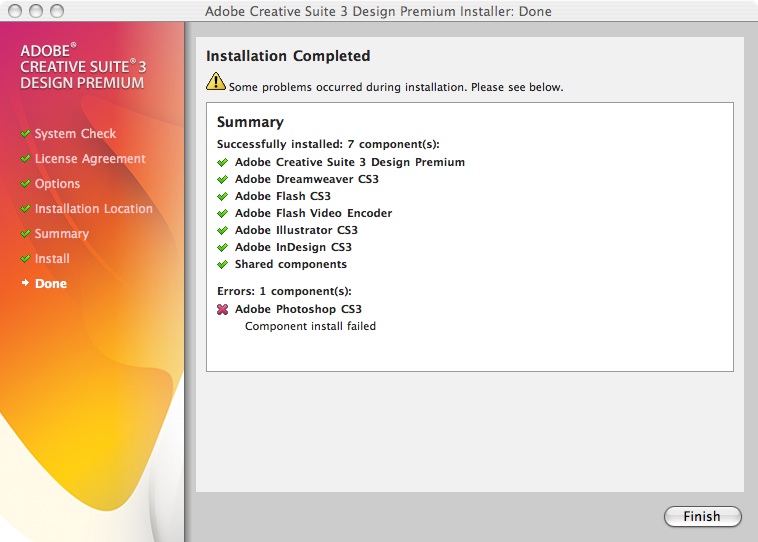Click the checkmark next to Summary sidebar step
Image resolution: width=758 pixels, height=542 pixels.
point(26,234)
